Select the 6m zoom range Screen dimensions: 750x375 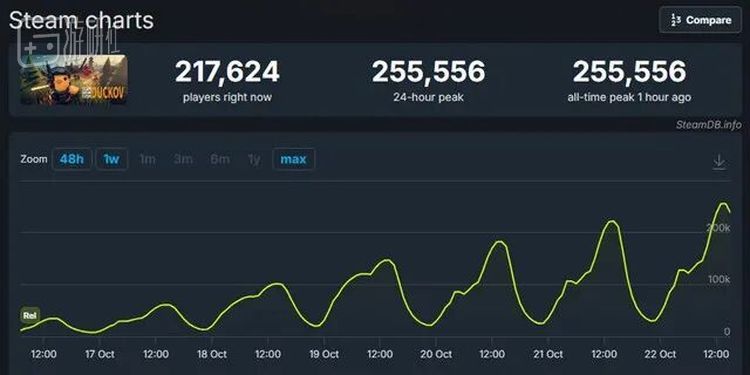220,159
